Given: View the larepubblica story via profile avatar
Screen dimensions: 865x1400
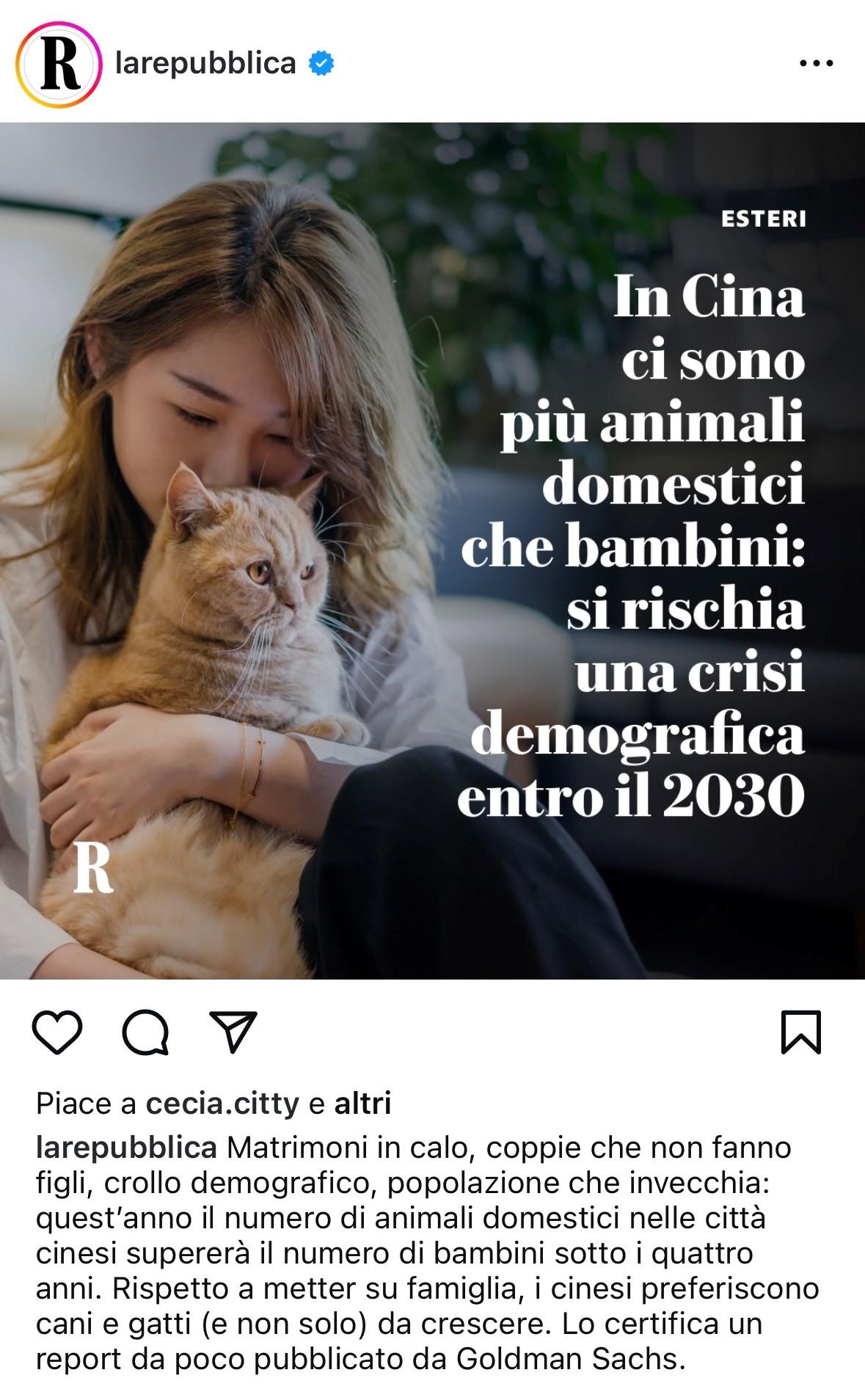Looking at the screenshot, I should coord(59,65).
